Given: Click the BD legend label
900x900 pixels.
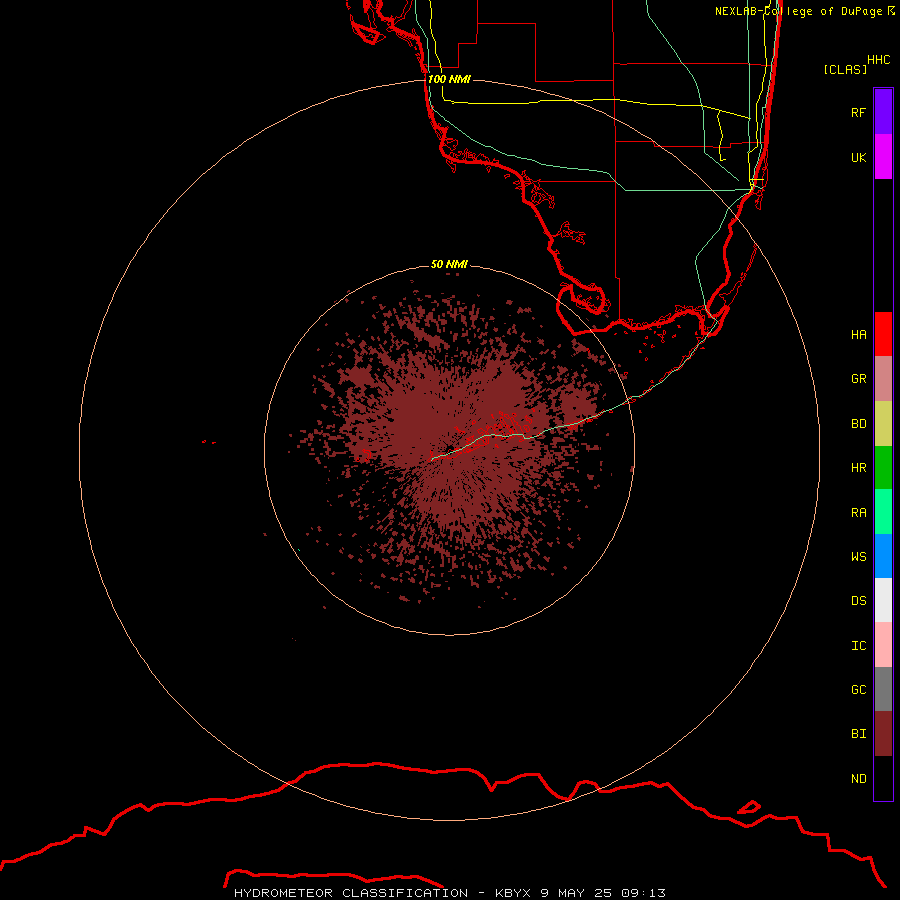Looking at the screenshot, I should (858, 424).
